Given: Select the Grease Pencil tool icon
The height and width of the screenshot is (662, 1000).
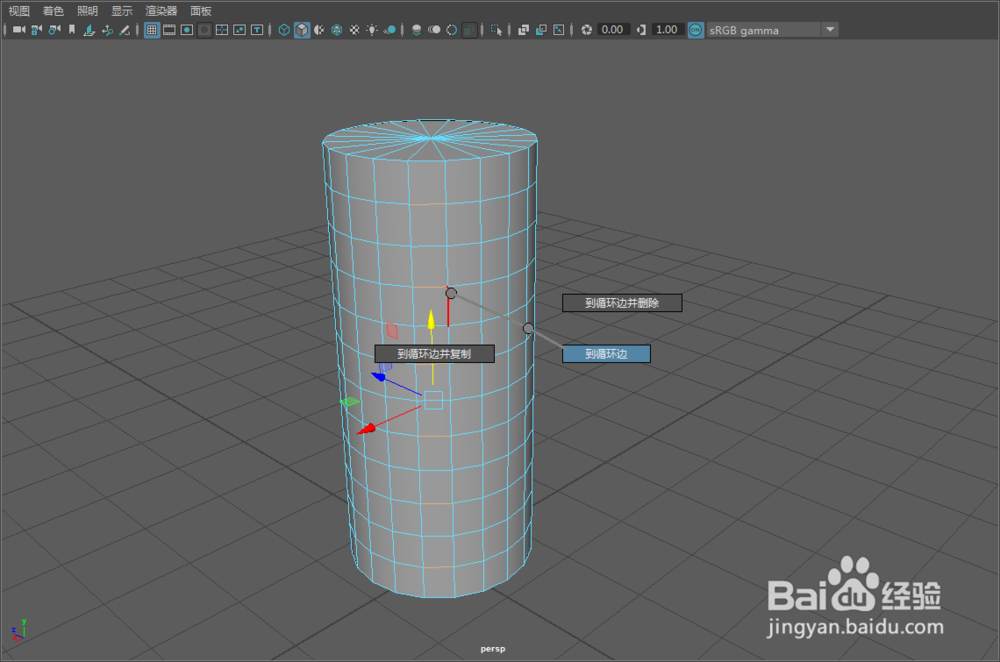Looking at the screenshot, I should (x=125, y=30).
